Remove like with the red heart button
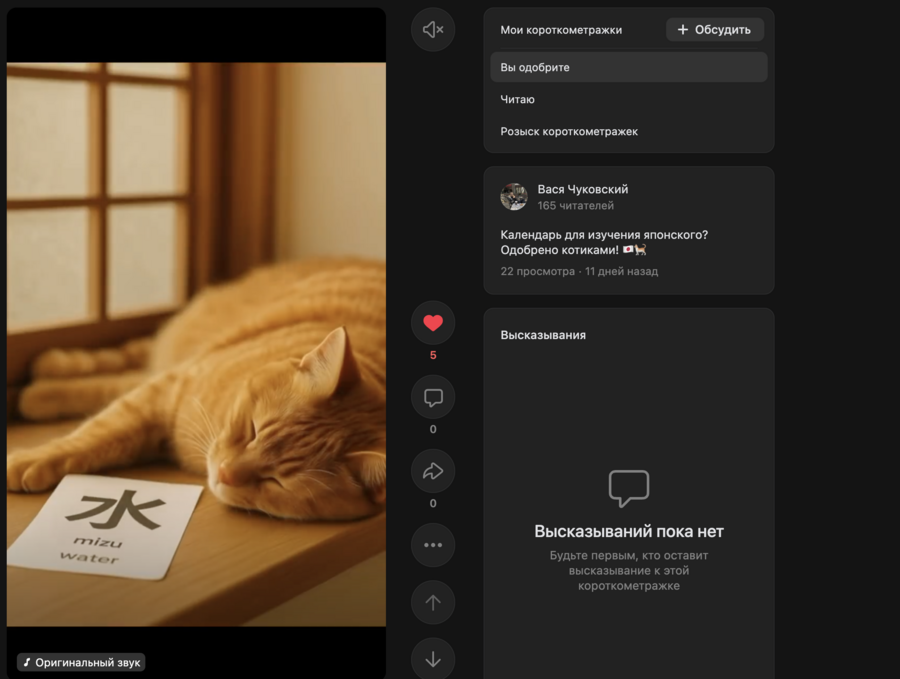Image resolution: width=900 pixels, height=679 pixels. [433, 323]
